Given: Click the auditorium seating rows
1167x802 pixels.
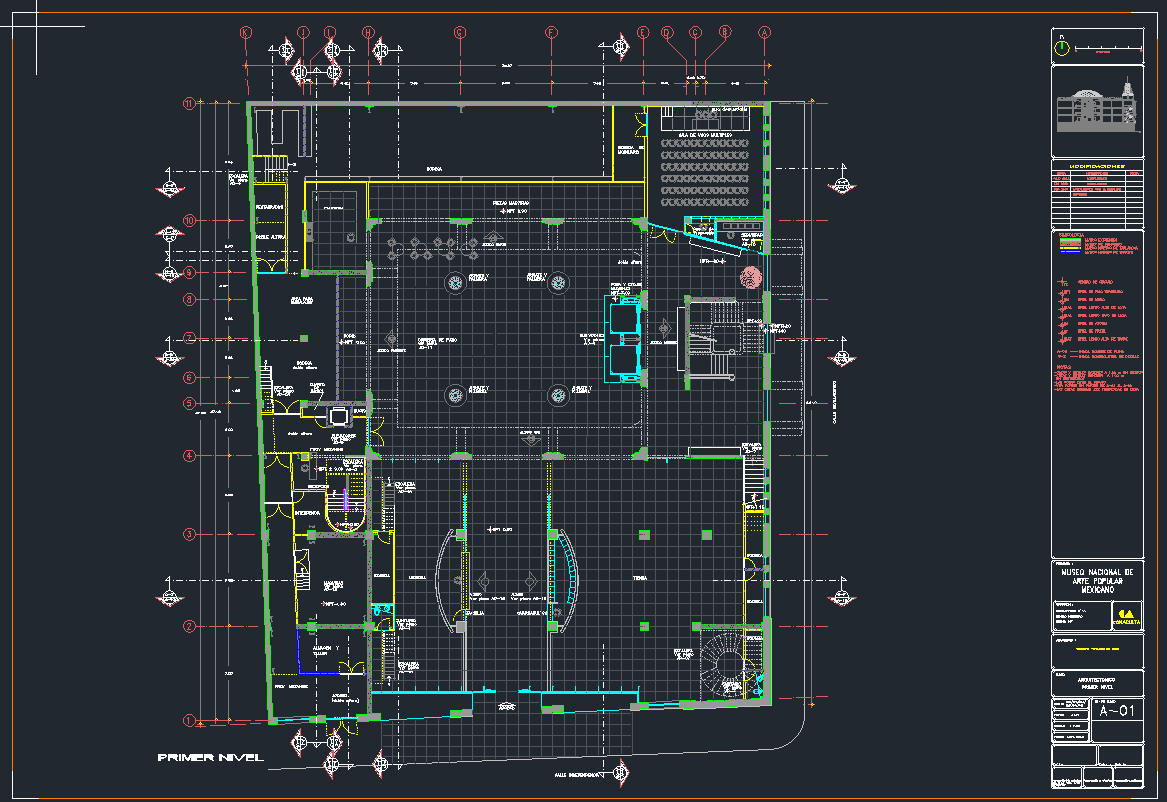Looking at the screenshot, I should pyautogui.click(x=705, y=175).
